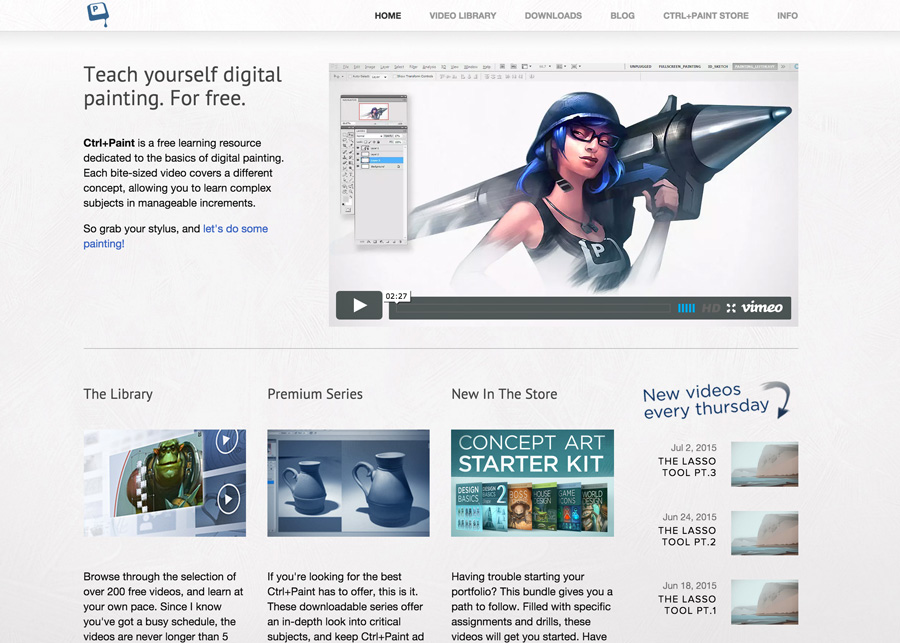
Task: Open the New In The Store heading
Action: coord(505,394)
